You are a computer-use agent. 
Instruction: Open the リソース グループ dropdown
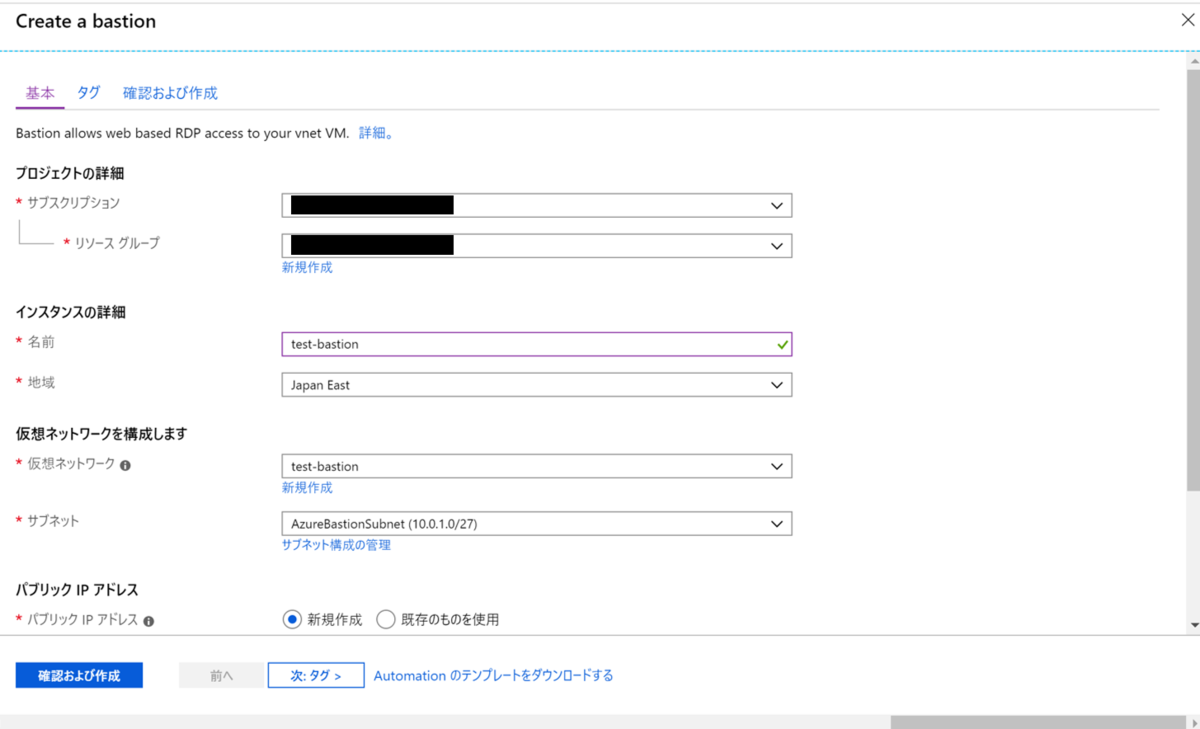[537, 245]
